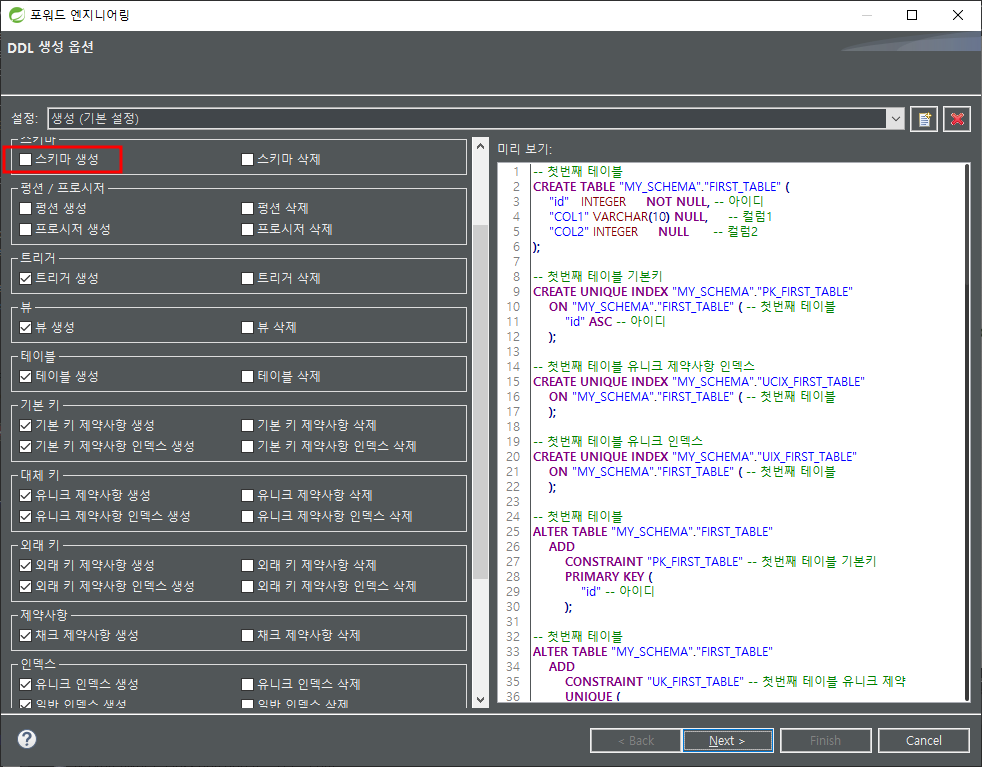Enable 유니크 제약사항 인덱스 삭제
The width and height of the screenshot is (982, 767).
point(247,517)
